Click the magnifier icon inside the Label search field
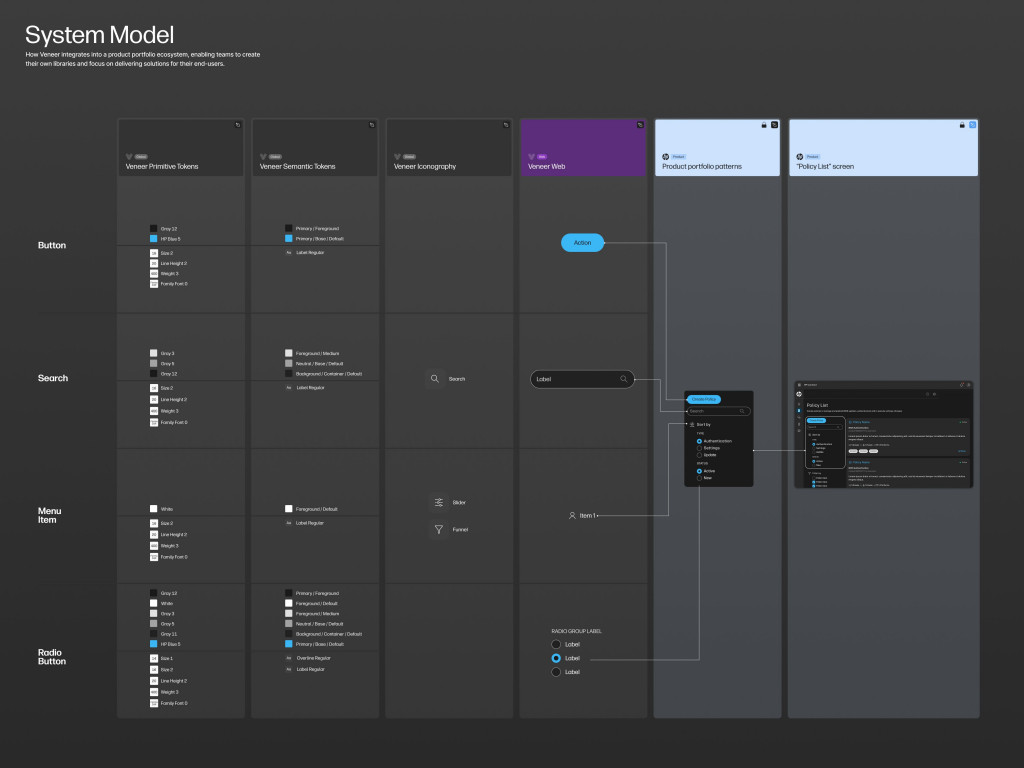1024x768 pixels. (x=624, y=379)
